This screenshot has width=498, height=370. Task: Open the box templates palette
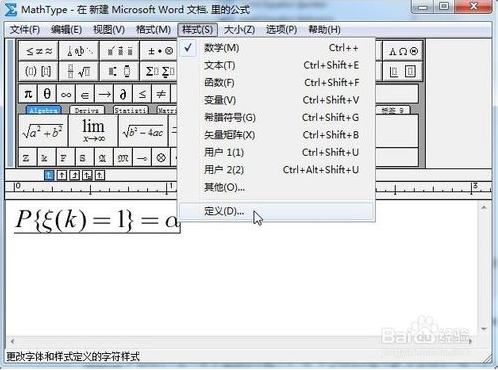[403, 71]
